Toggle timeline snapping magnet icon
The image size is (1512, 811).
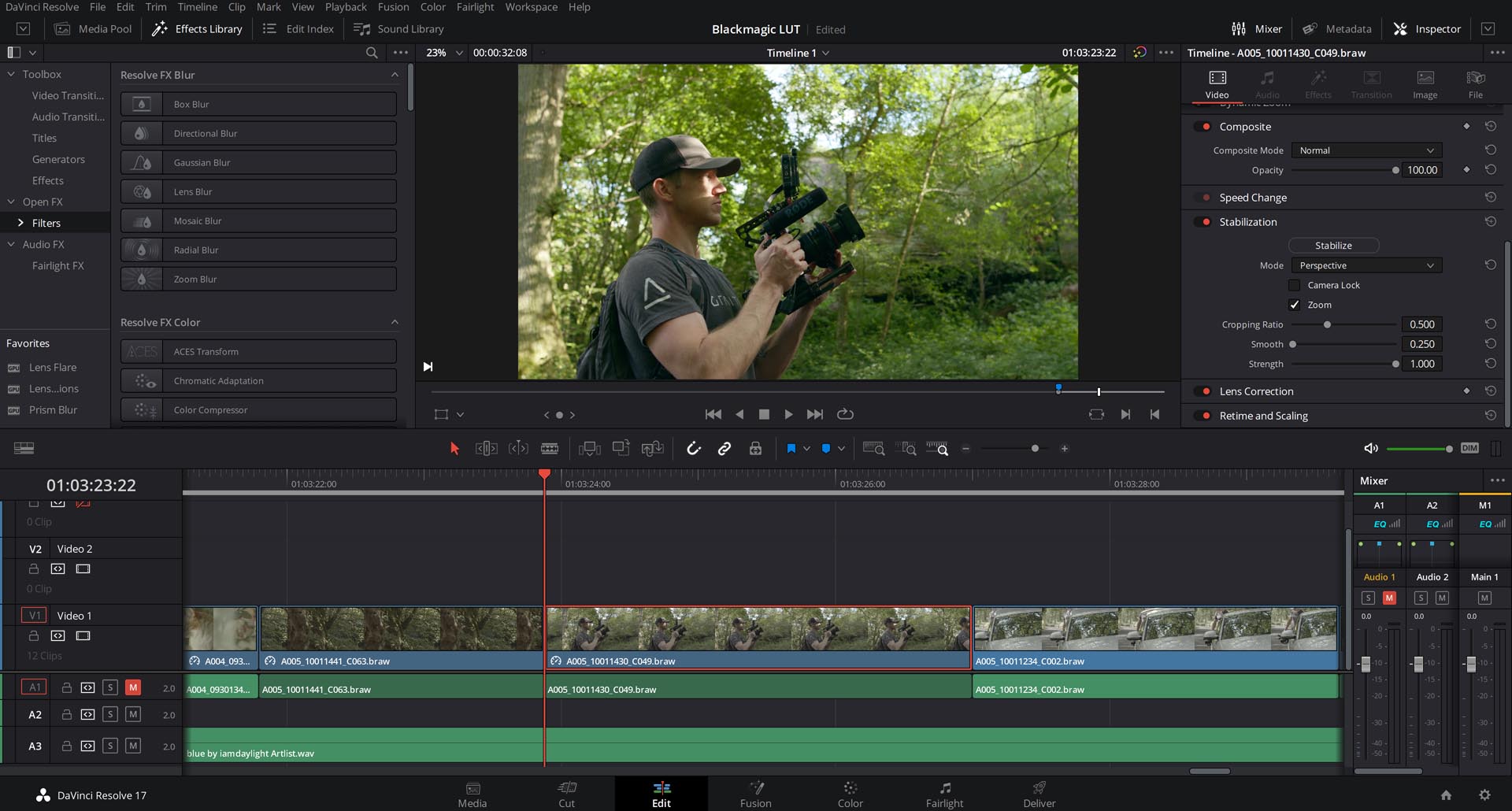[x=693, y=448]
